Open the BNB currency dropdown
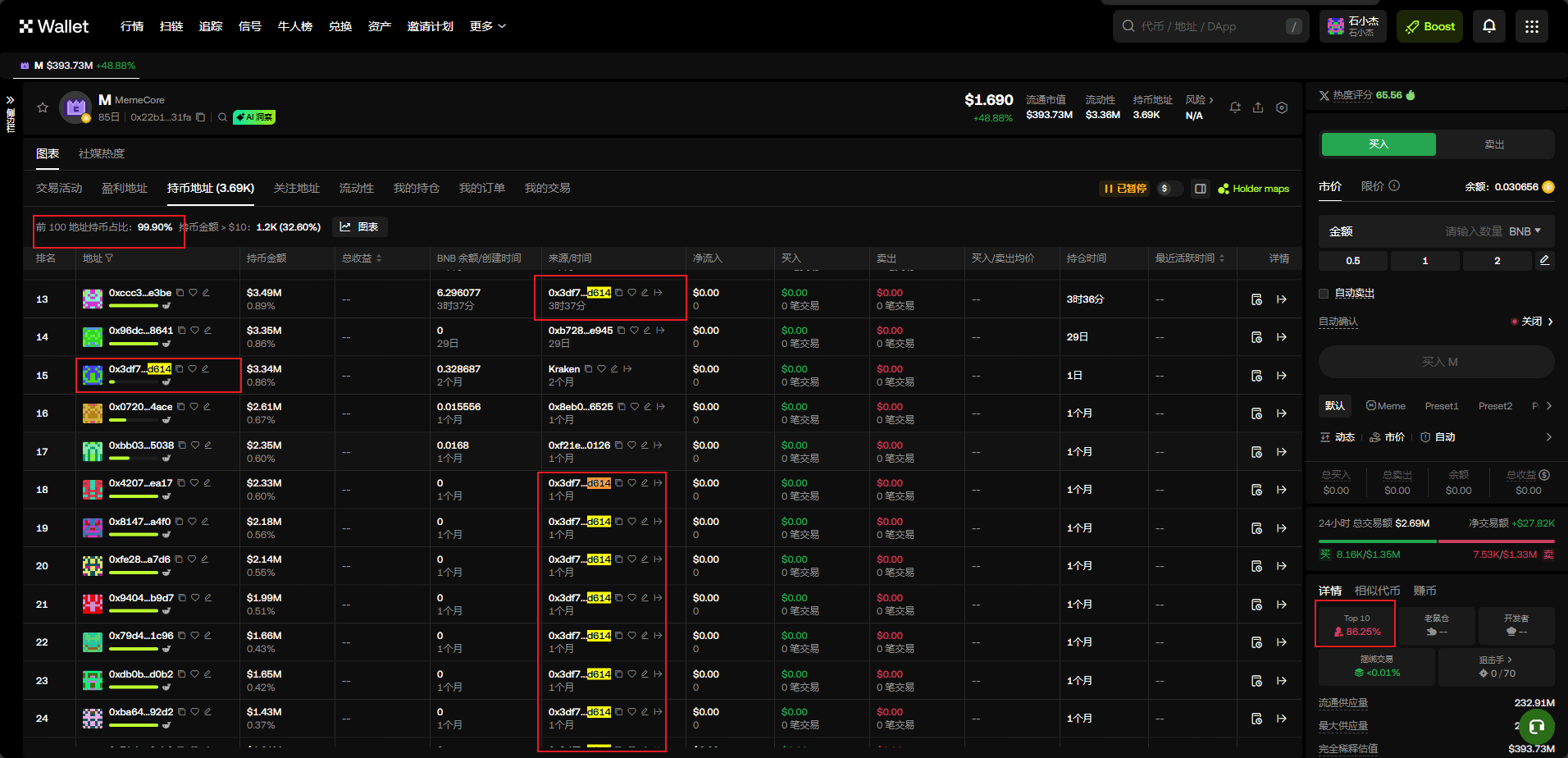Screen dimensions: 1568x758 [1525, 231]
